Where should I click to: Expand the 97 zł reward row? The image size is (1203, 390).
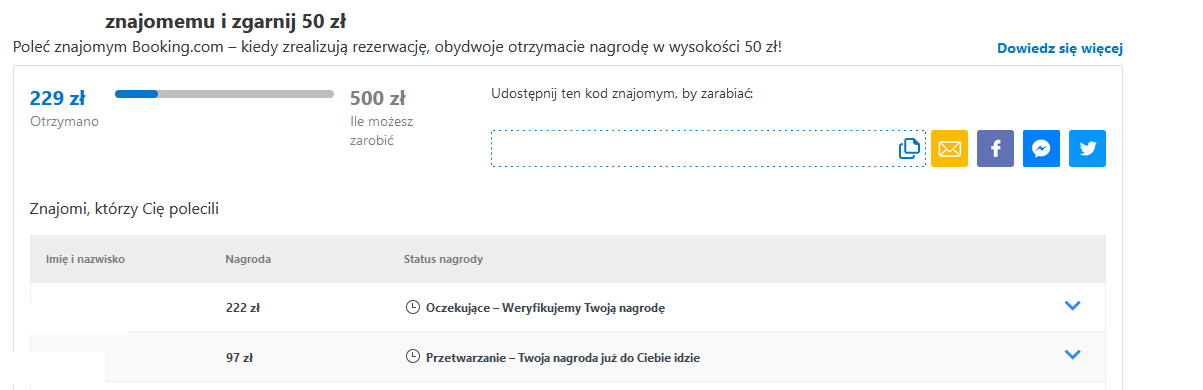1073,354
